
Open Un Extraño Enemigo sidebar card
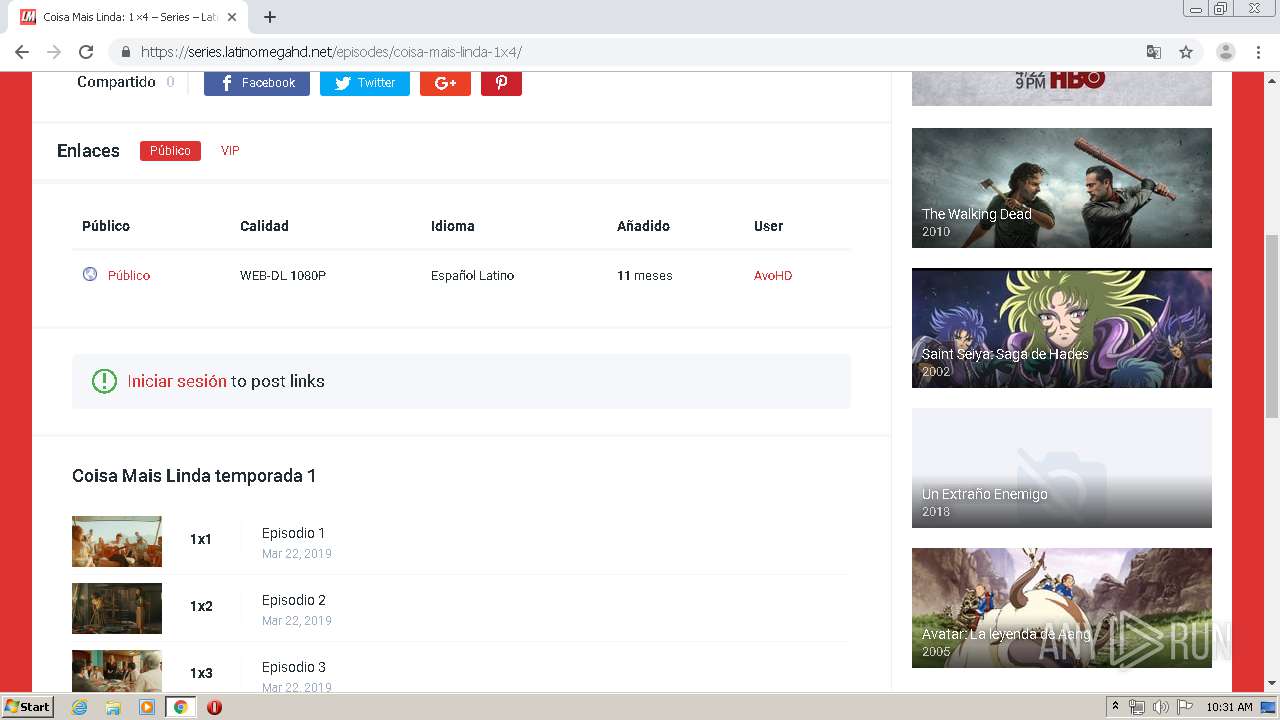click(1062, 468)
